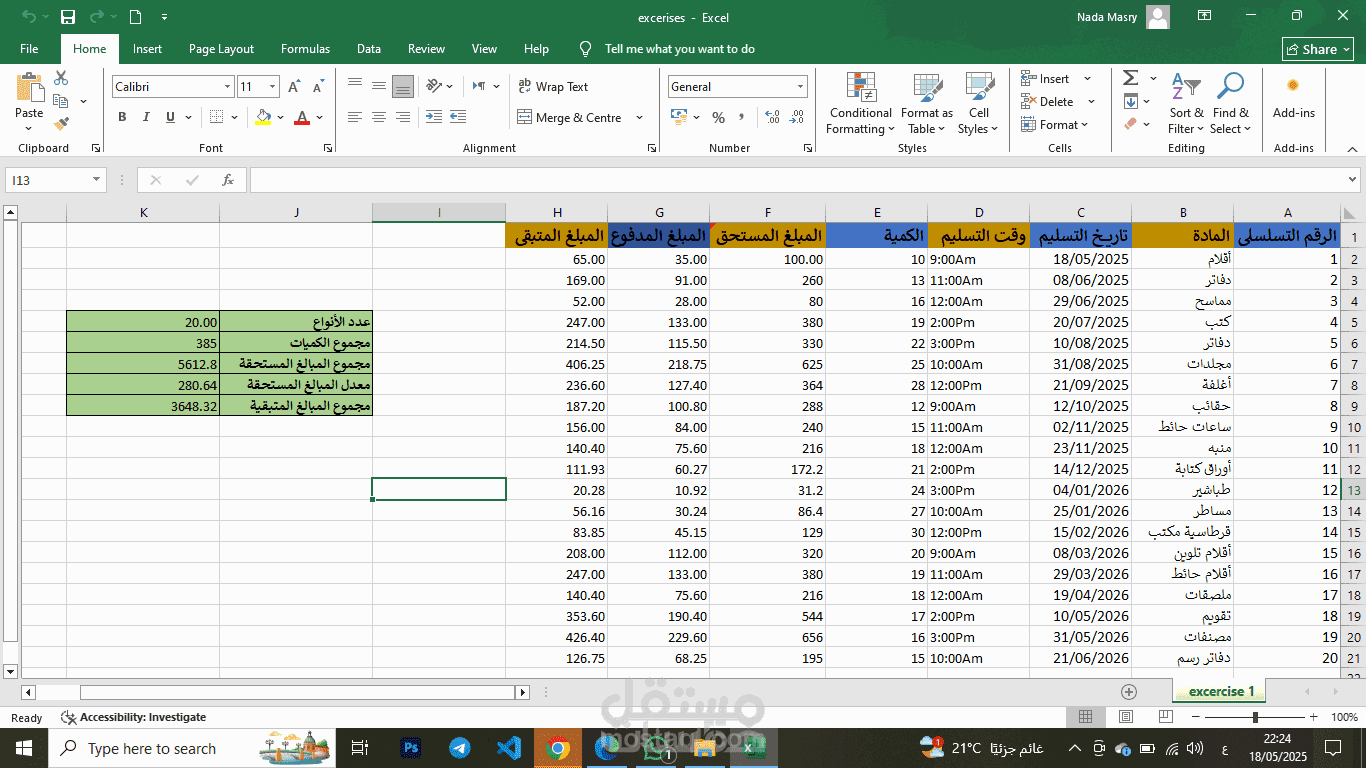Click the Cut scissors icon

click(61, 78)
